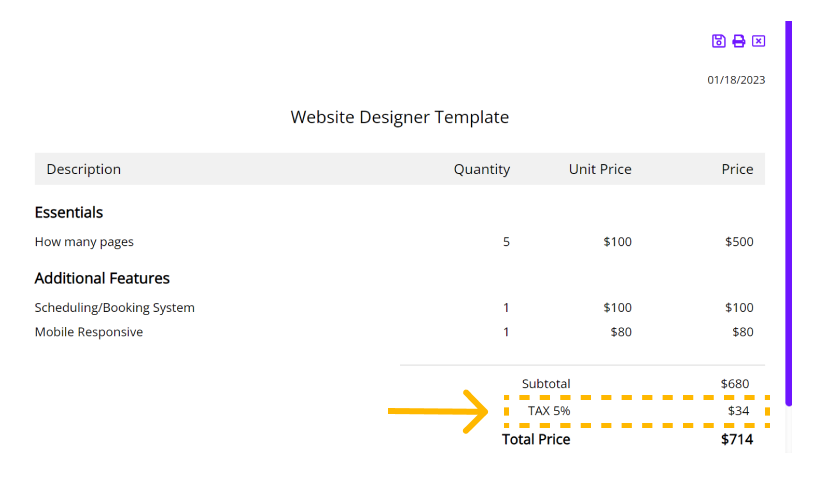The image size is (826, 479).
Task: Click the Website Designer Template title
Action: 400,117
